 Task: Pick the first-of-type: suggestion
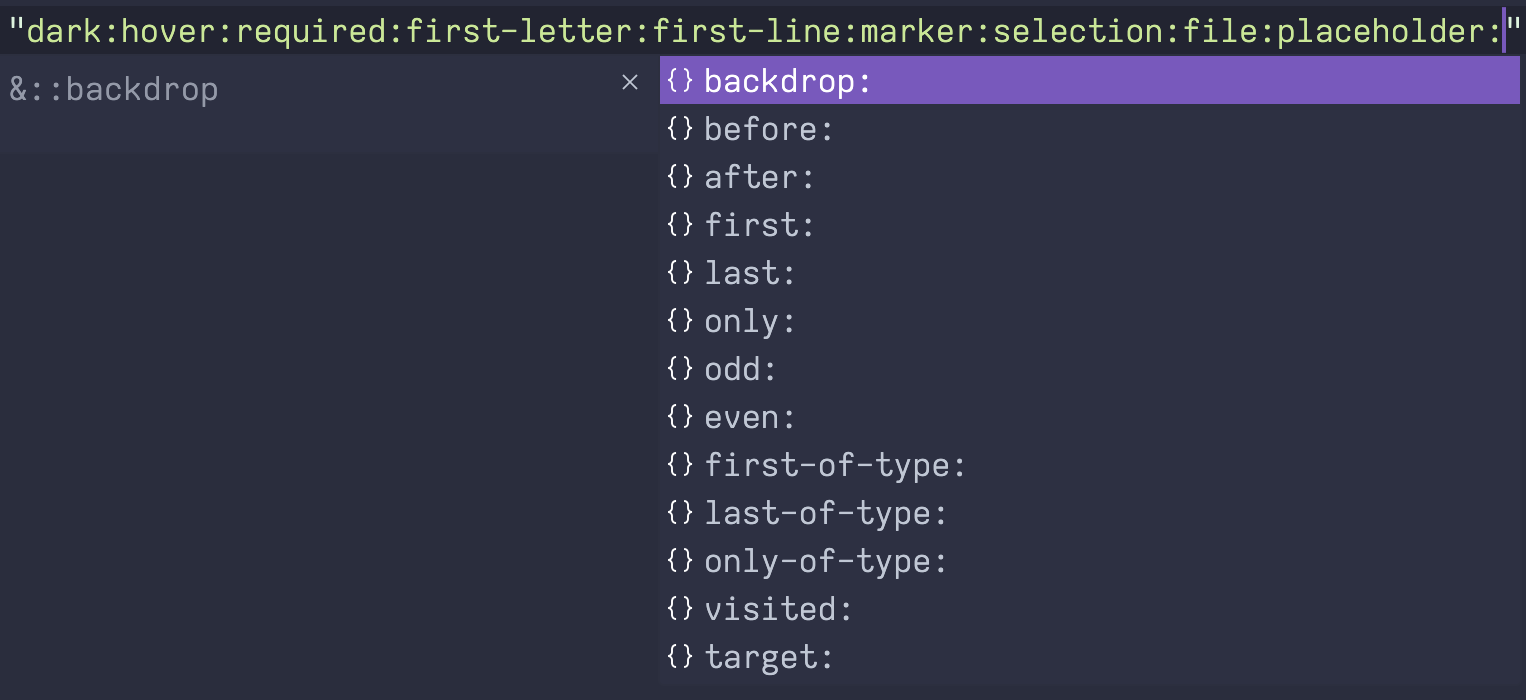point(1090,465)
